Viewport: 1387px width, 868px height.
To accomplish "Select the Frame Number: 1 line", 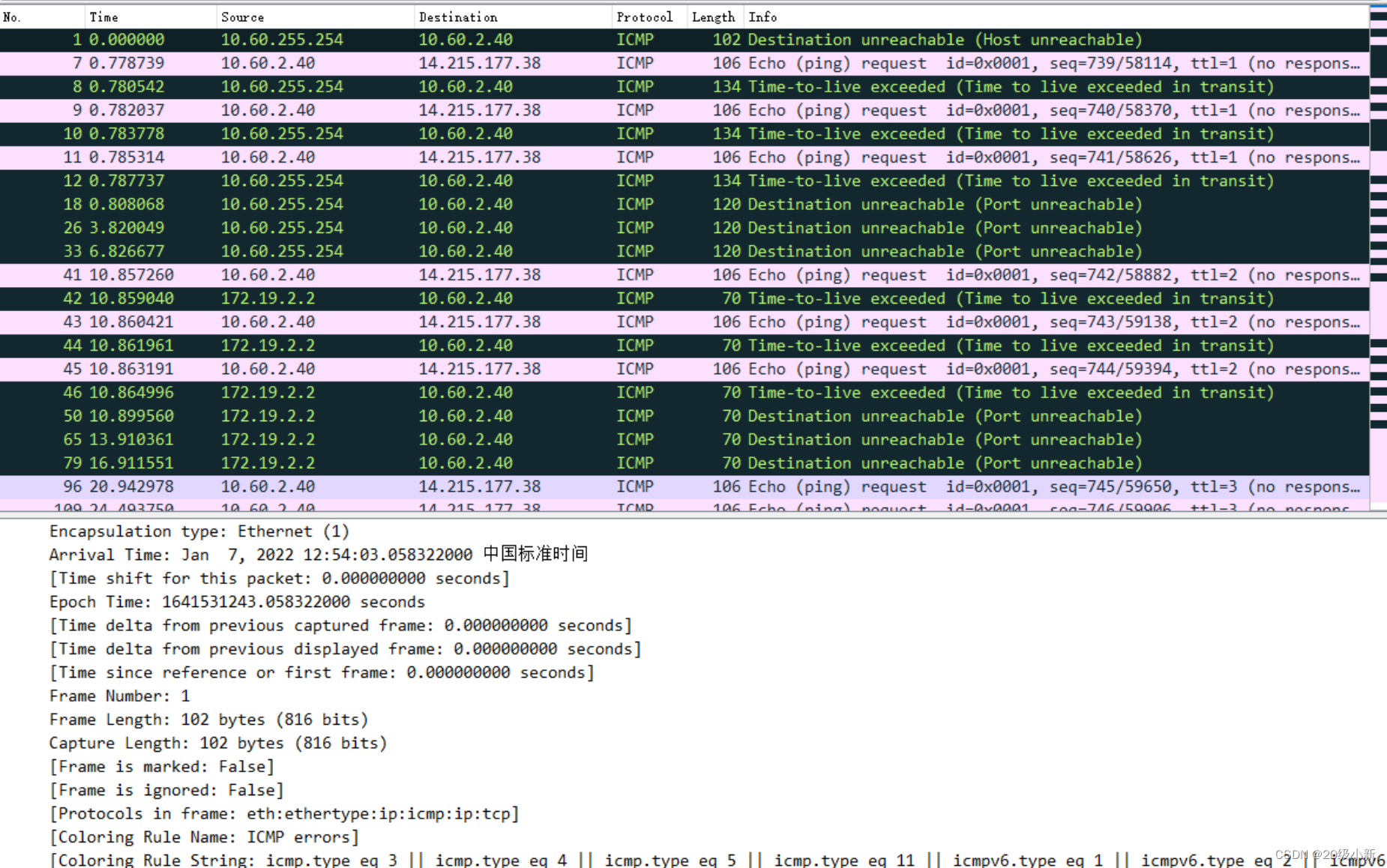I will tap(119, 696).
